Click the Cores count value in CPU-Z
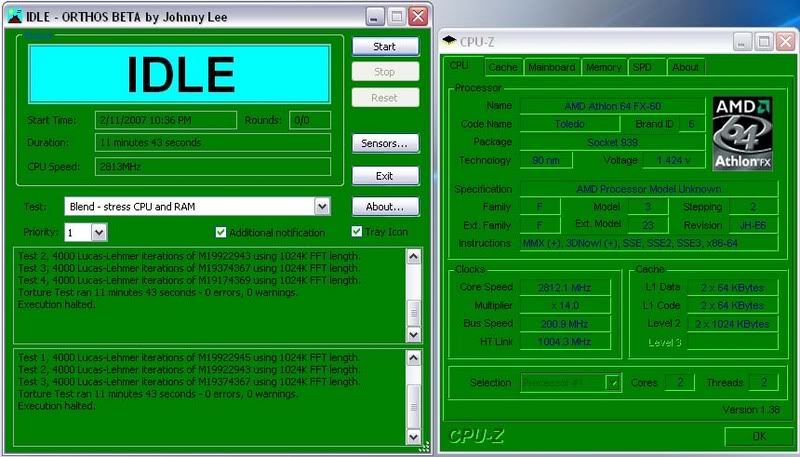Viewport: 800px width, 457px height. point(679,383)
